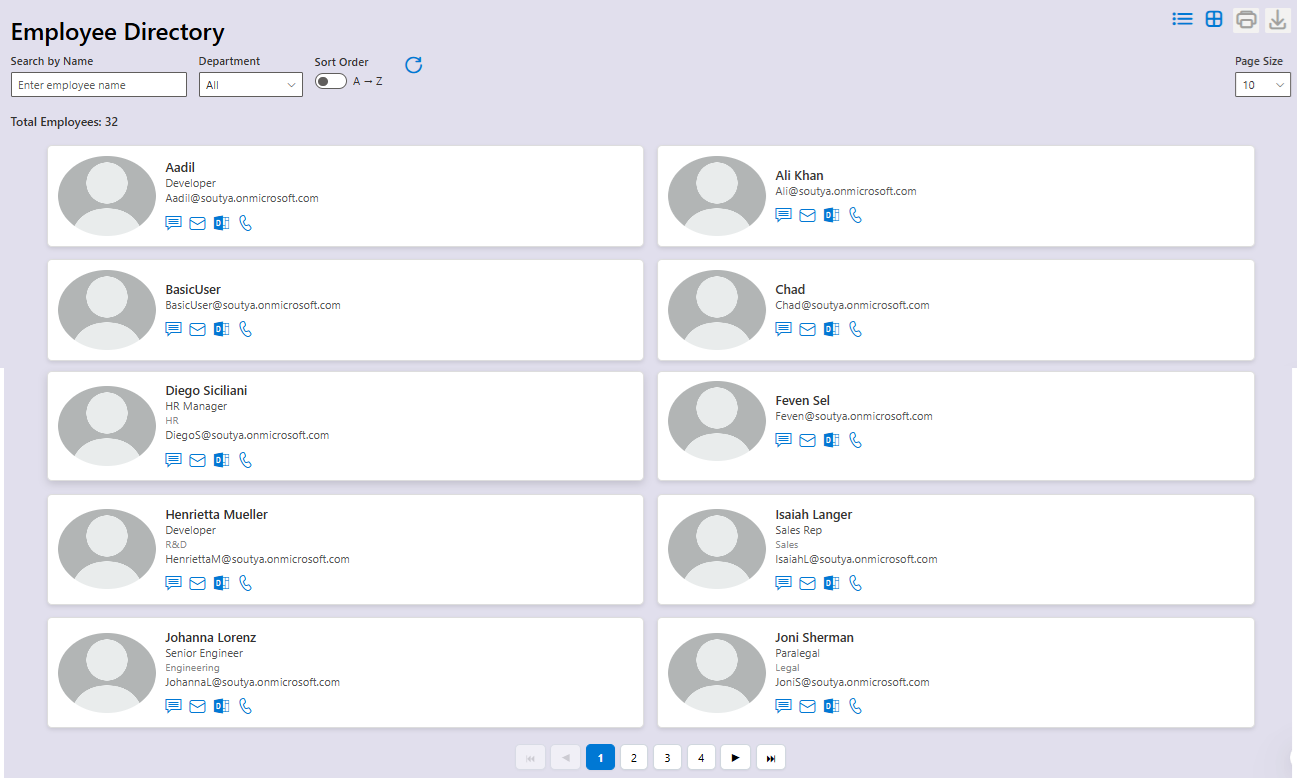Switch to grid view

[1214, 18]
